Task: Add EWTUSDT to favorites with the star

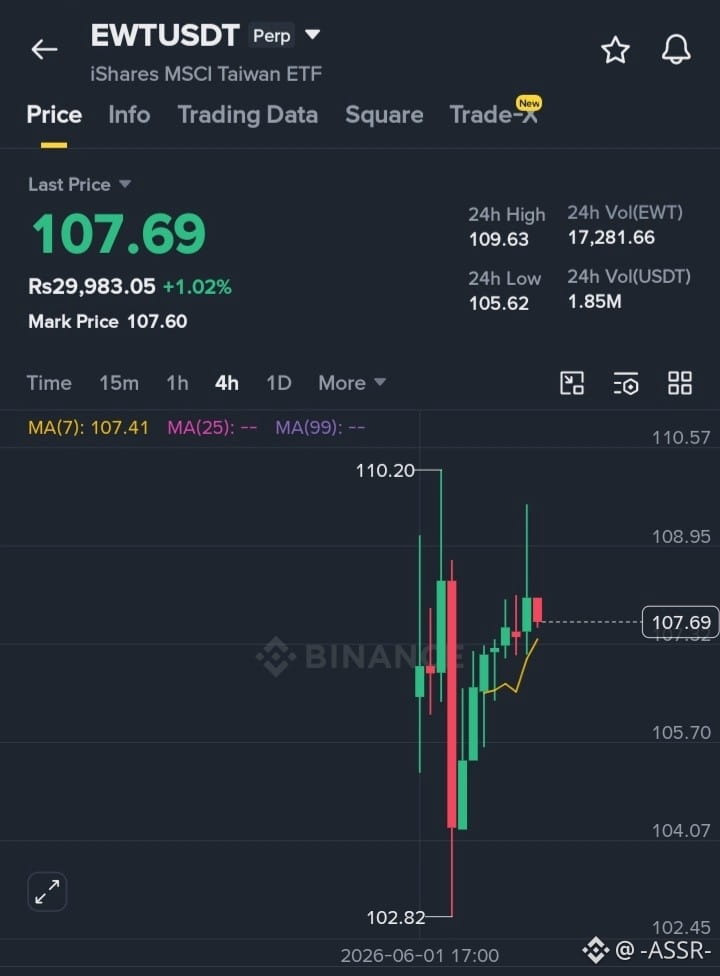Action: click(x=615, y=50)
